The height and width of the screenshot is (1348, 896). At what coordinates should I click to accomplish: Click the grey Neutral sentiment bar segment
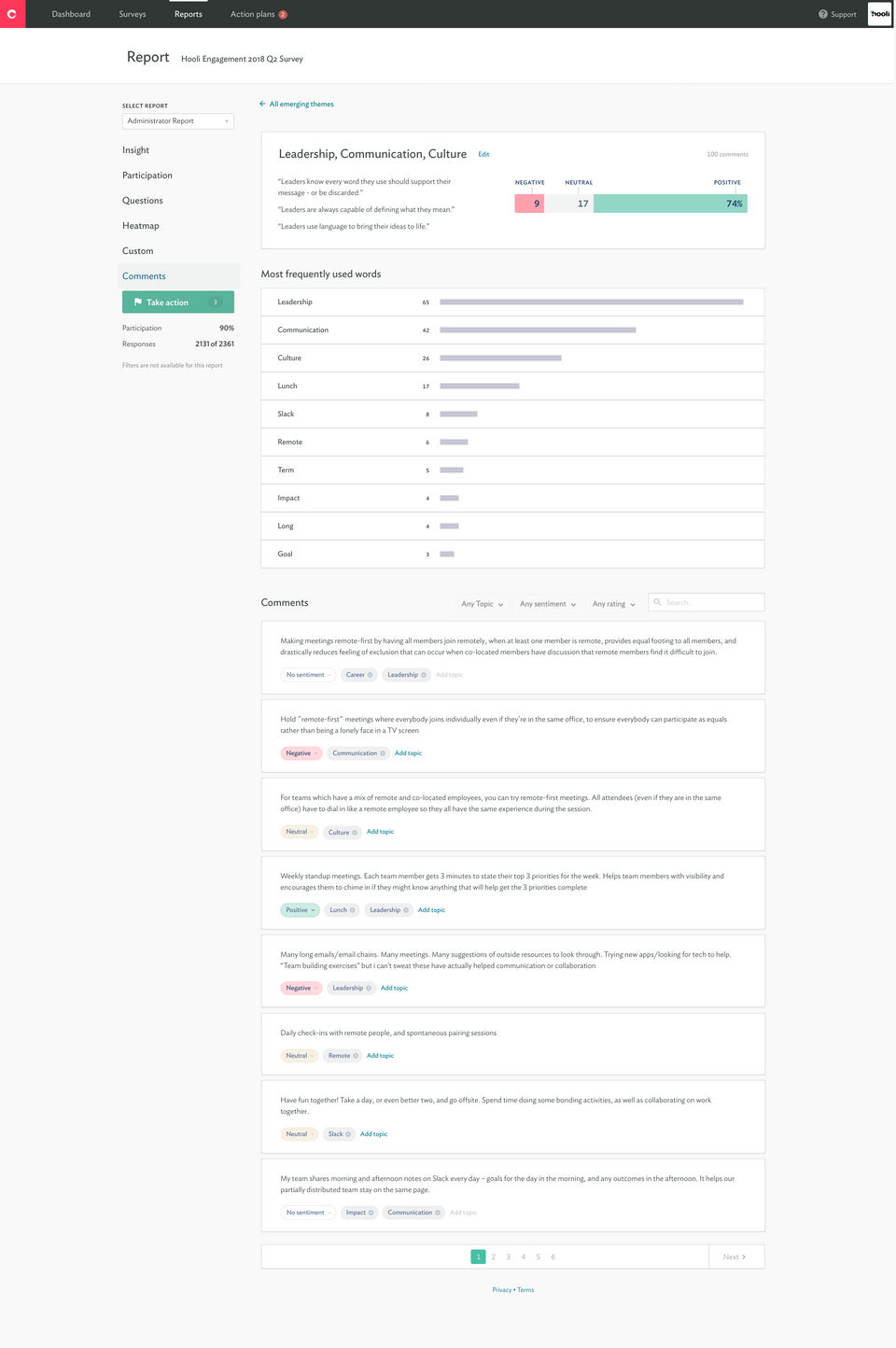[568, 204]
